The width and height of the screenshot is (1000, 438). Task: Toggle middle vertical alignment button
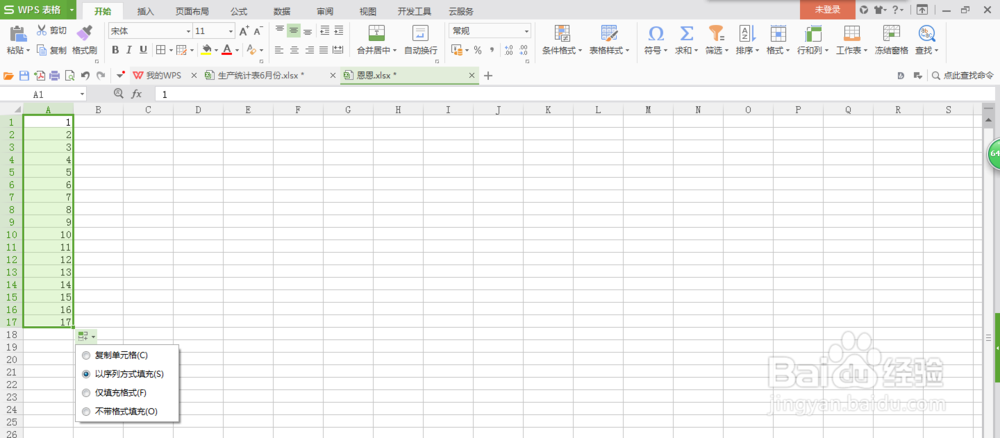(293, 31)
